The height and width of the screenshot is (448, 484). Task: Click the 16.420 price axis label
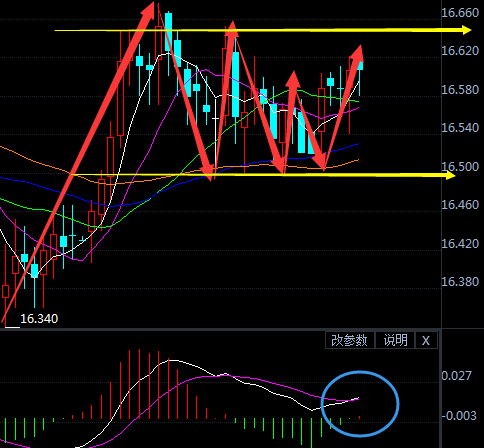pyautogui.click(x=460, y=244)
